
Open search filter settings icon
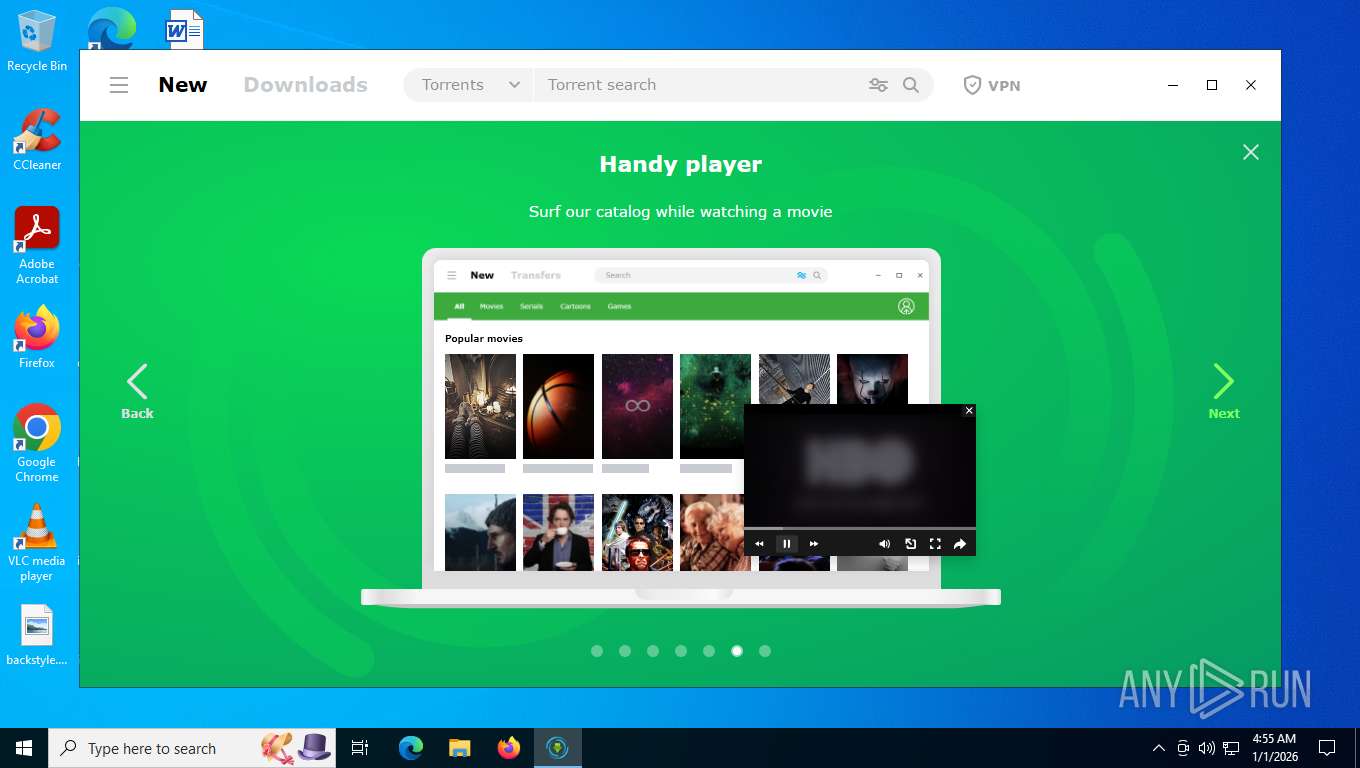[x=878, y=85]
